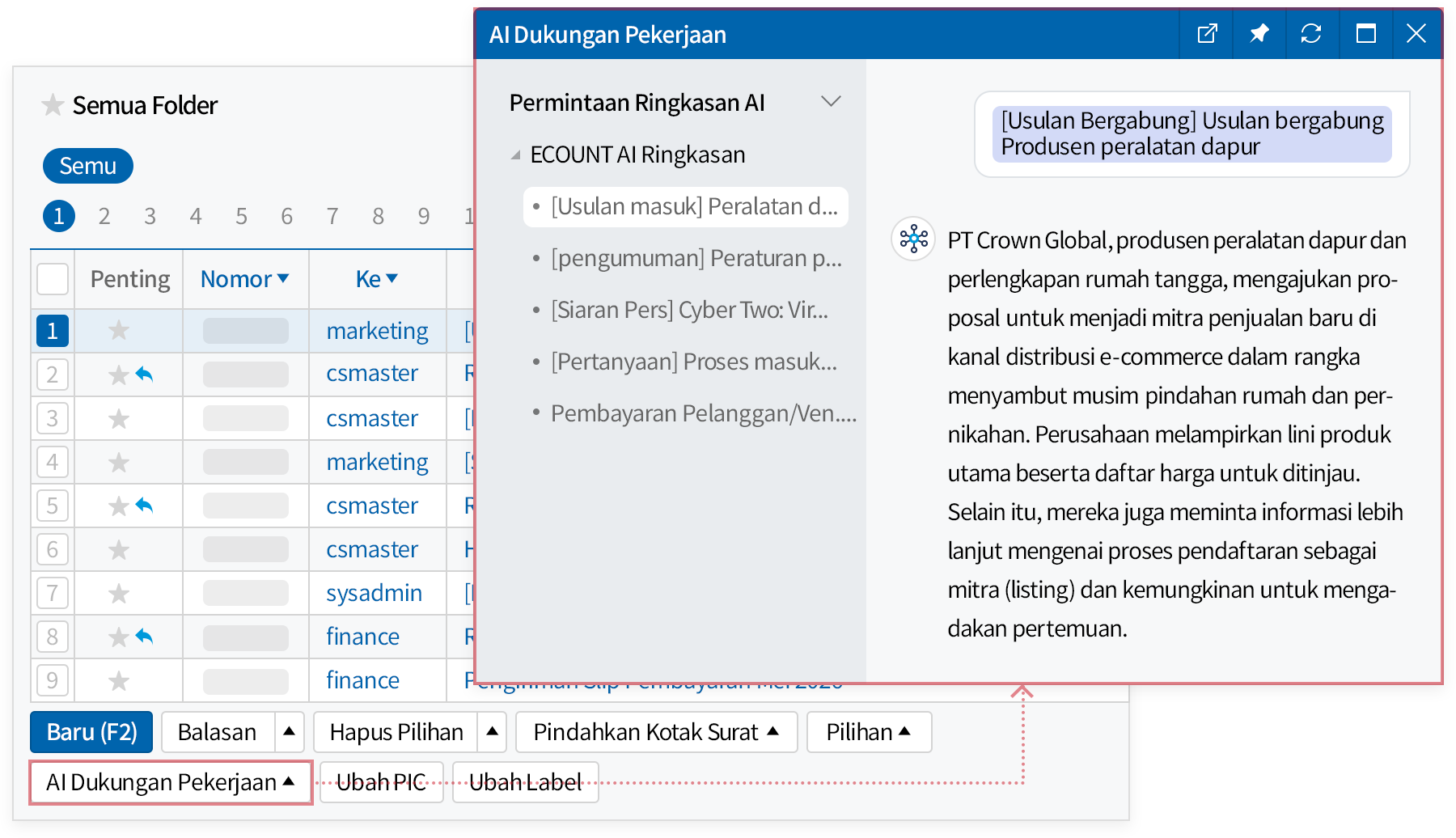1456x838 pixels.
Task: Click Baru (F2) button
Action: pyautogui.click(x=91, y=731)
